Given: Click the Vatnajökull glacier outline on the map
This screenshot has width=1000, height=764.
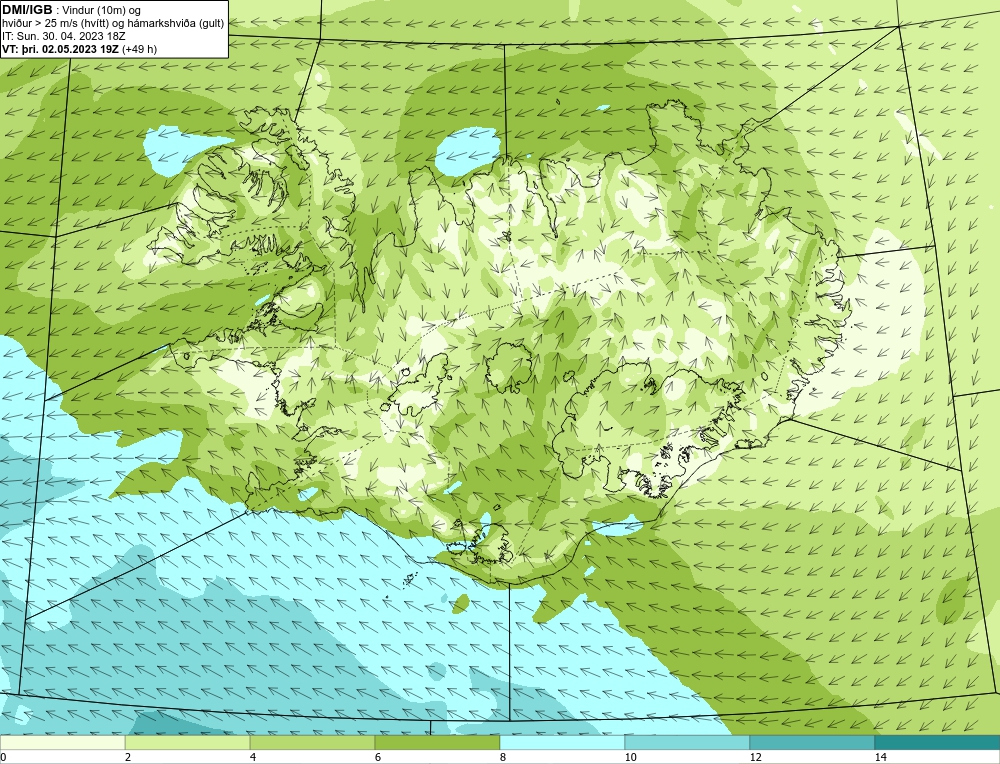Looking at the screenshot, I should pos(651,430).
